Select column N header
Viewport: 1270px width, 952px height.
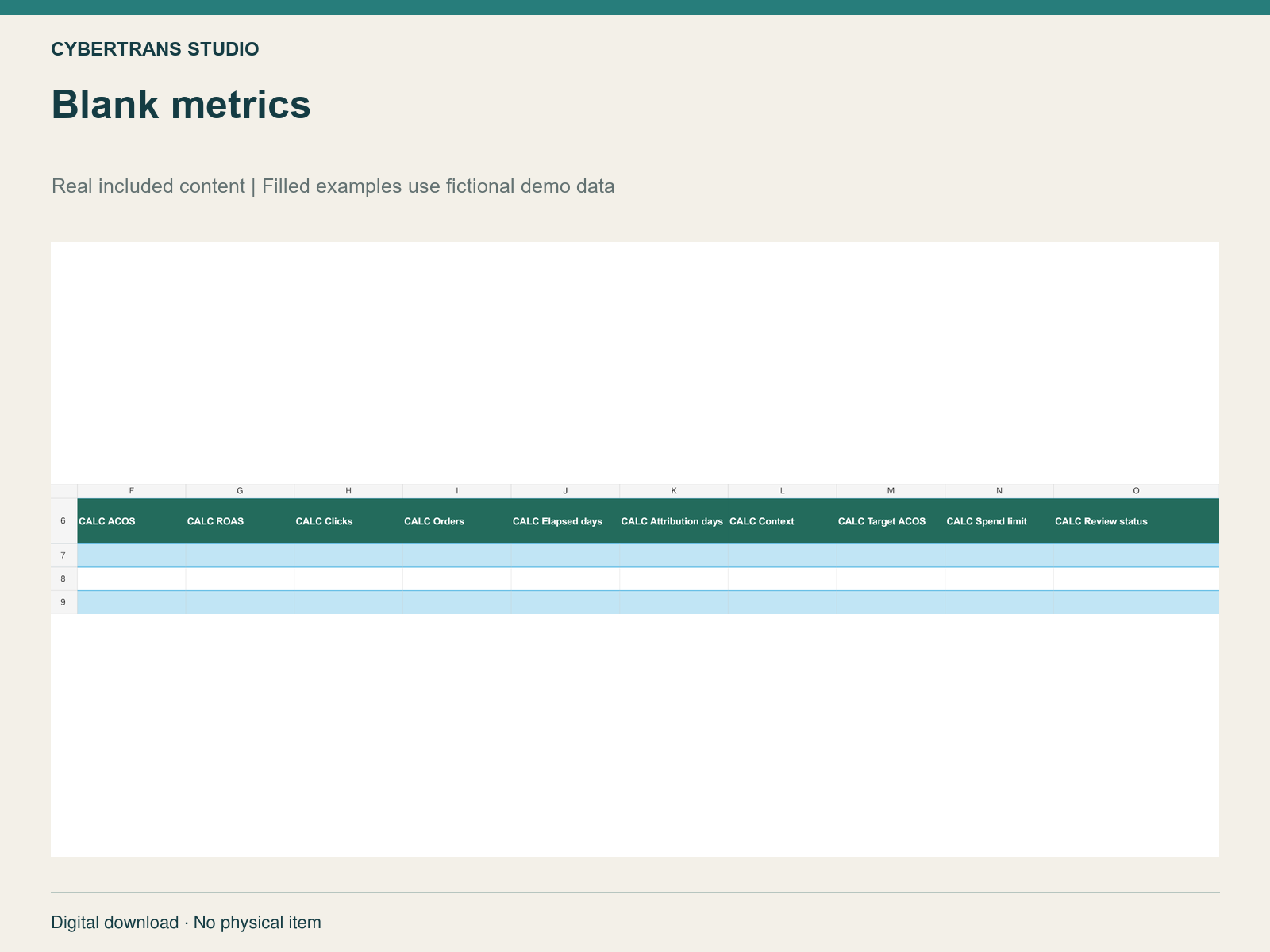coord(999,491)
